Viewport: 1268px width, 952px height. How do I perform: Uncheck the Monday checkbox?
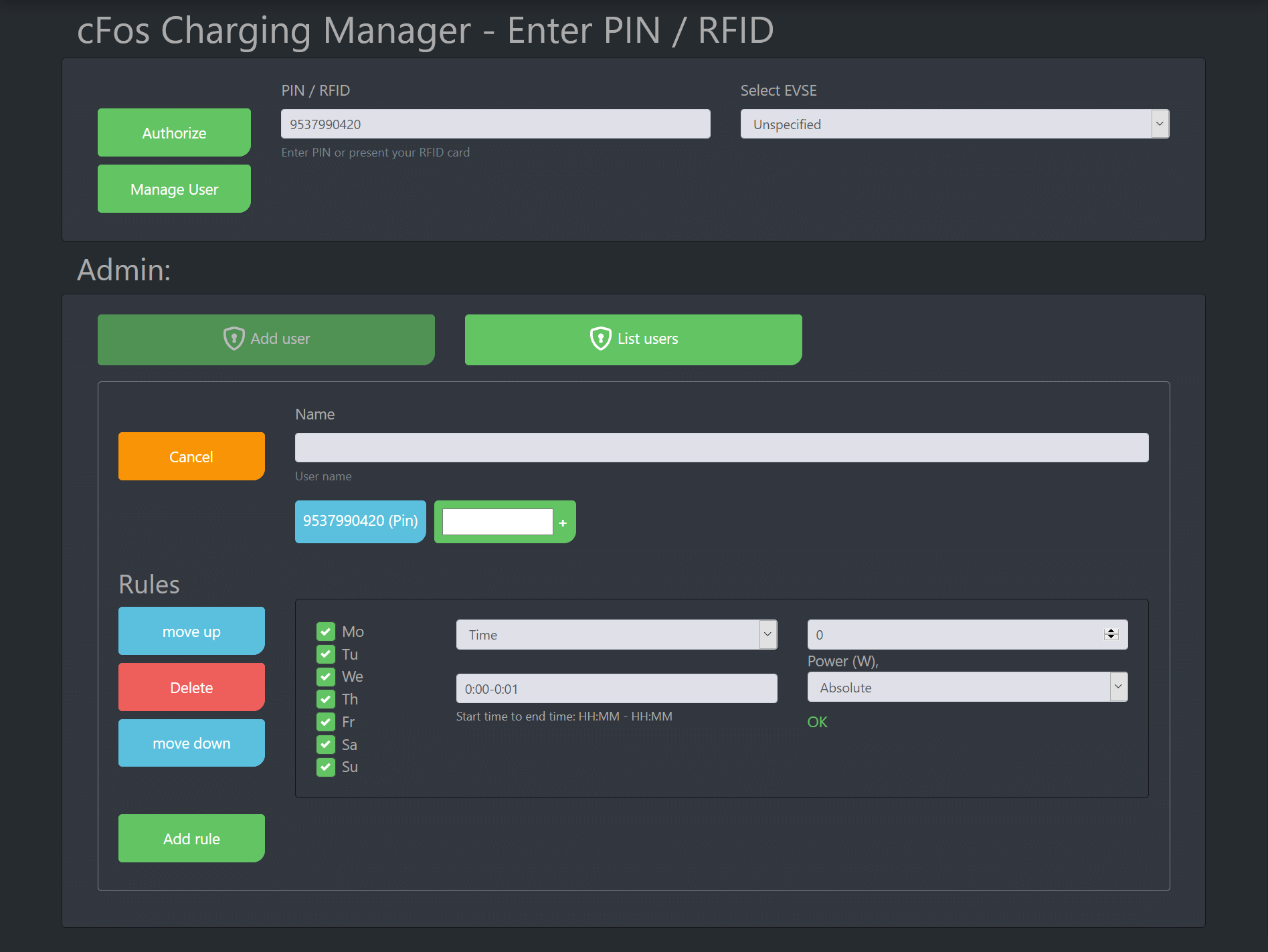[326, 631]
